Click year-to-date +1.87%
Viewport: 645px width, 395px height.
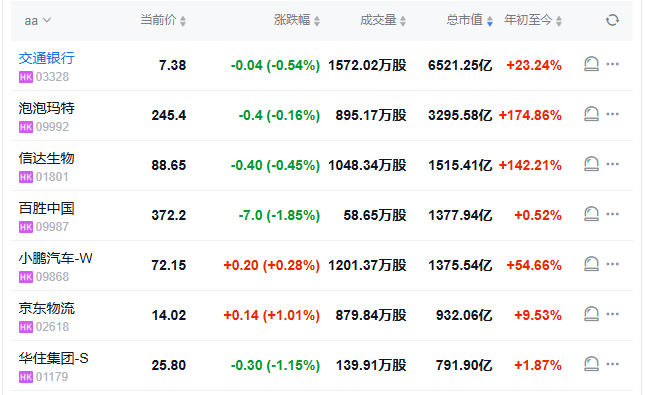click(x=538, y=365)
